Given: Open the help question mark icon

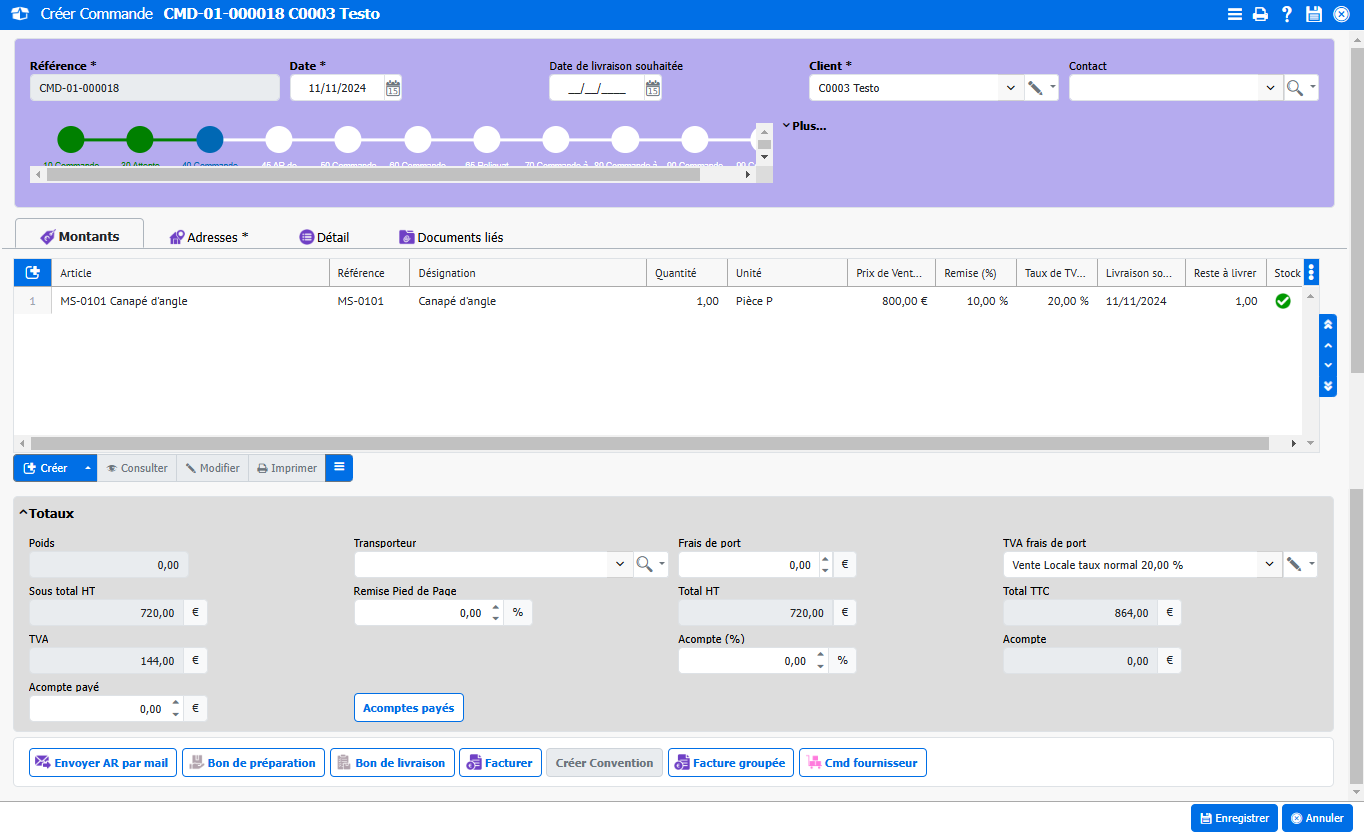Looking at the screenshot, I should [x=1287, y=14].
